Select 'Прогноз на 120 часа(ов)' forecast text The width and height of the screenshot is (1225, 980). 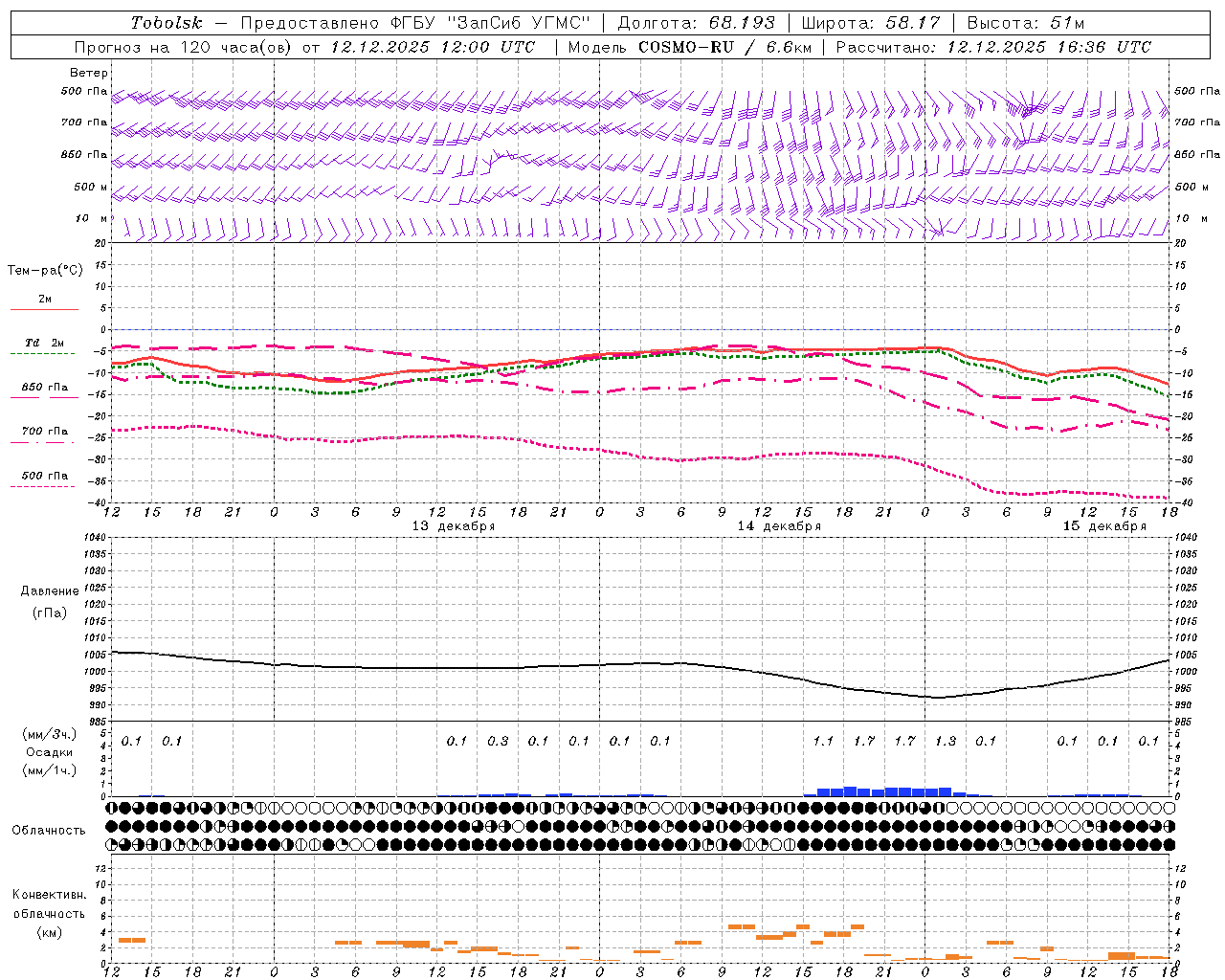click(184, 47)
